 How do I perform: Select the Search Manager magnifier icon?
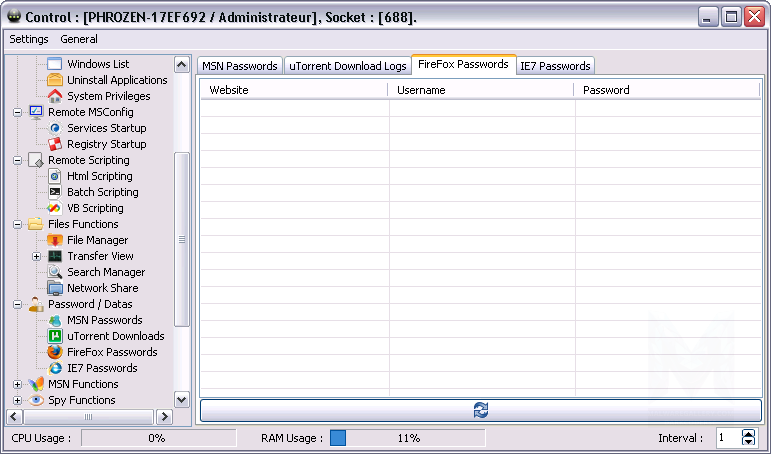(55, 272)
